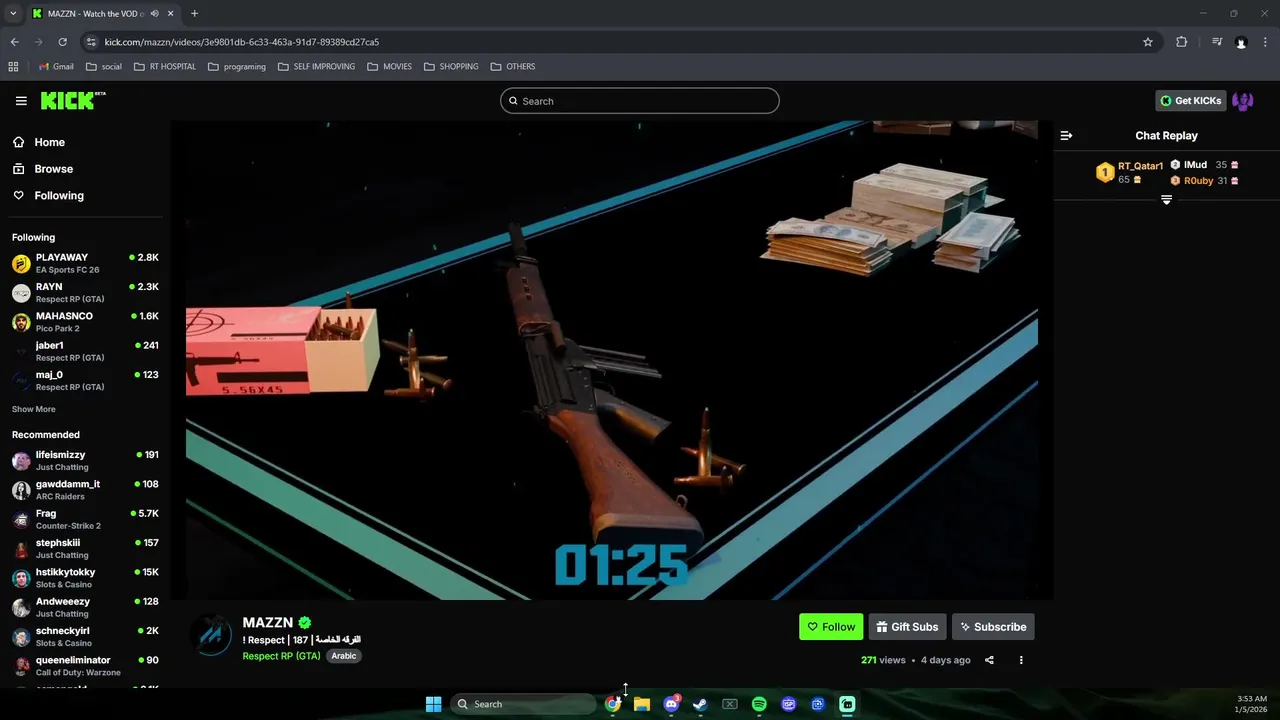Click the Get KICKs button
This screenshot has height=720, width=1280.
pos(1191,101)
